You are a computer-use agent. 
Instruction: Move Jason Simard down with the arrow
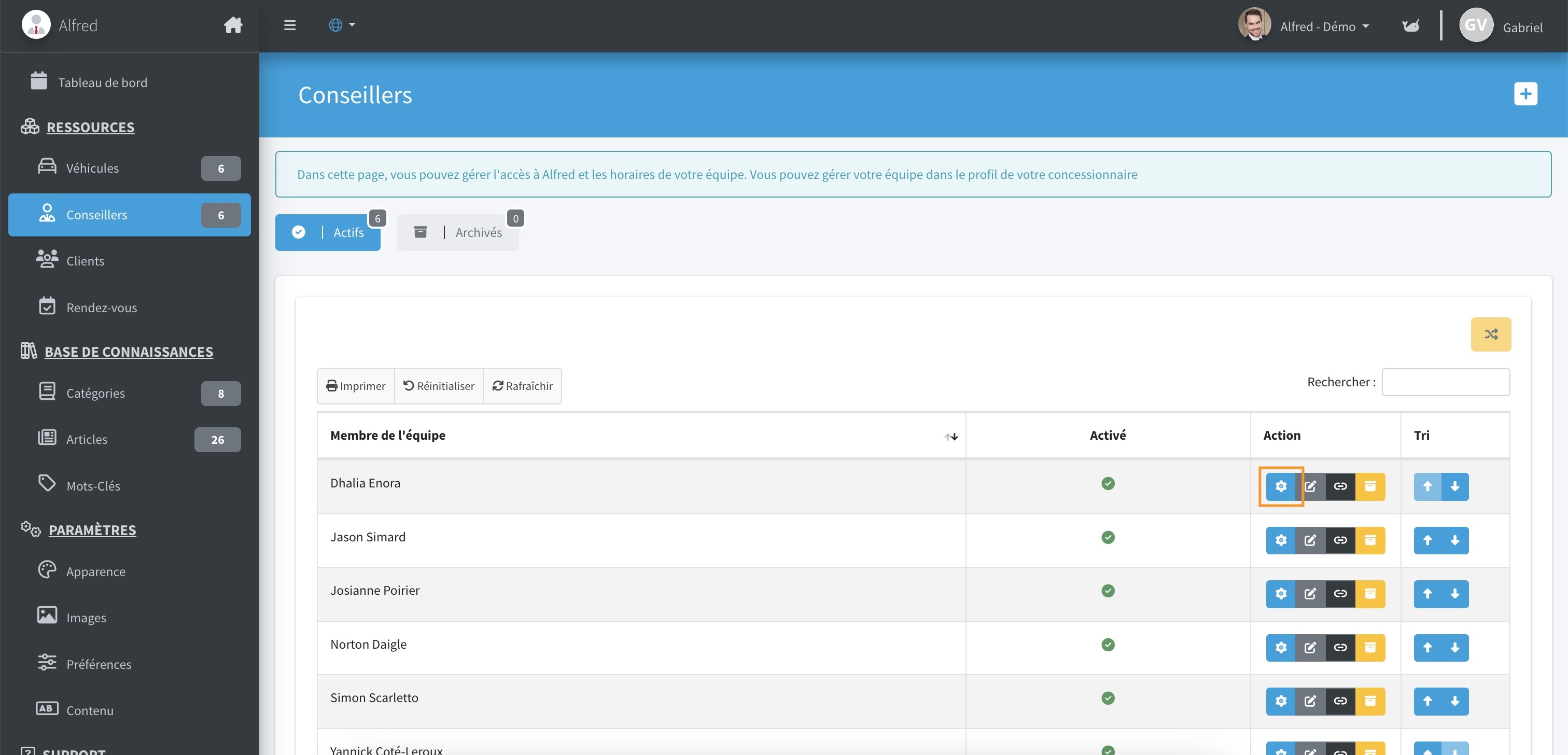pos(1455,540)
